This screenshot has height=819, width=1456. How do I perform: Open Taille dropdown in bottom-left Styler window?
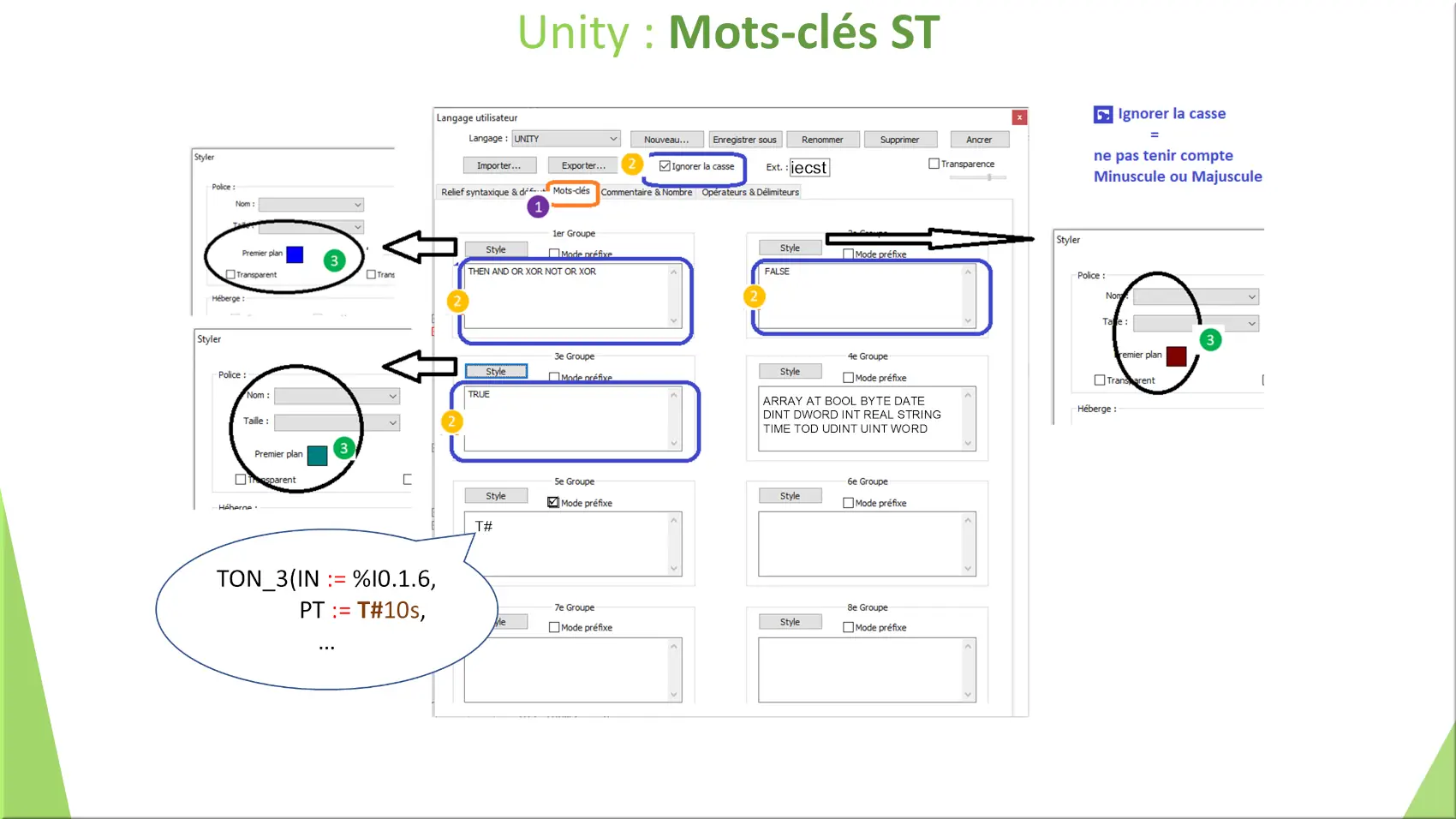pyautogui.click(x=337, y=422)
